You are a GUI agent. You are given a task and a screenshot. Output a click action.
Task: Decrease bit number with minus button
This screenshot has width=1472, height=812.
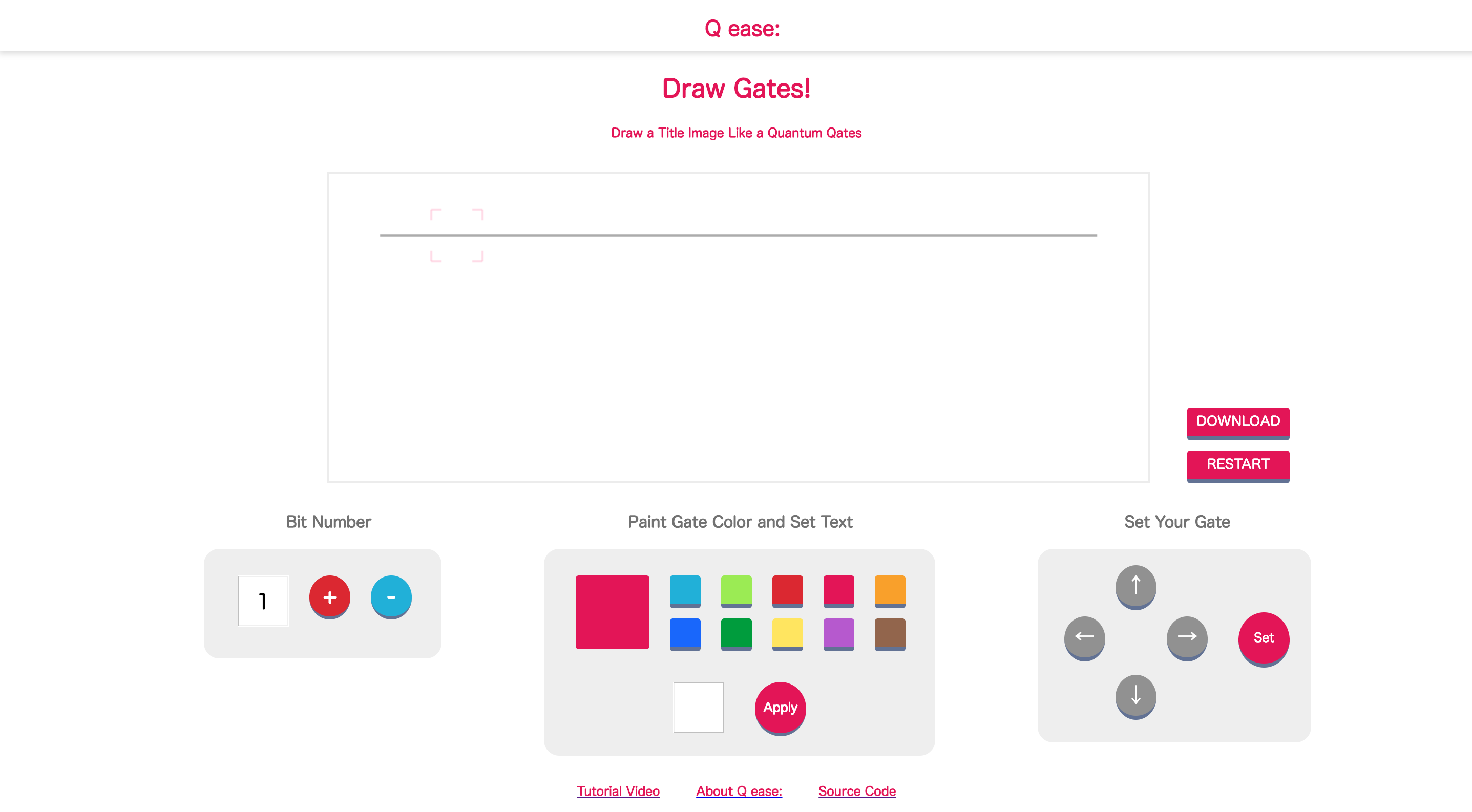(x=391, y=597)
